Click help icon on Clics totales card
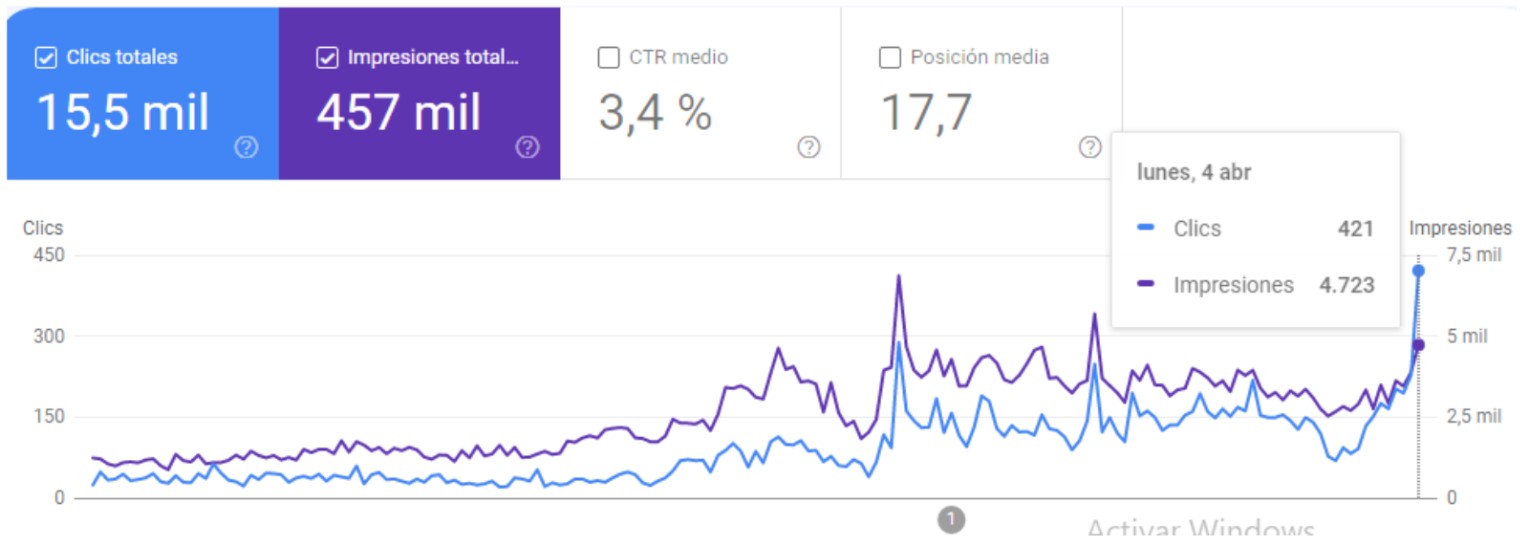The image size is (1522, 544). tap(246, 148)
